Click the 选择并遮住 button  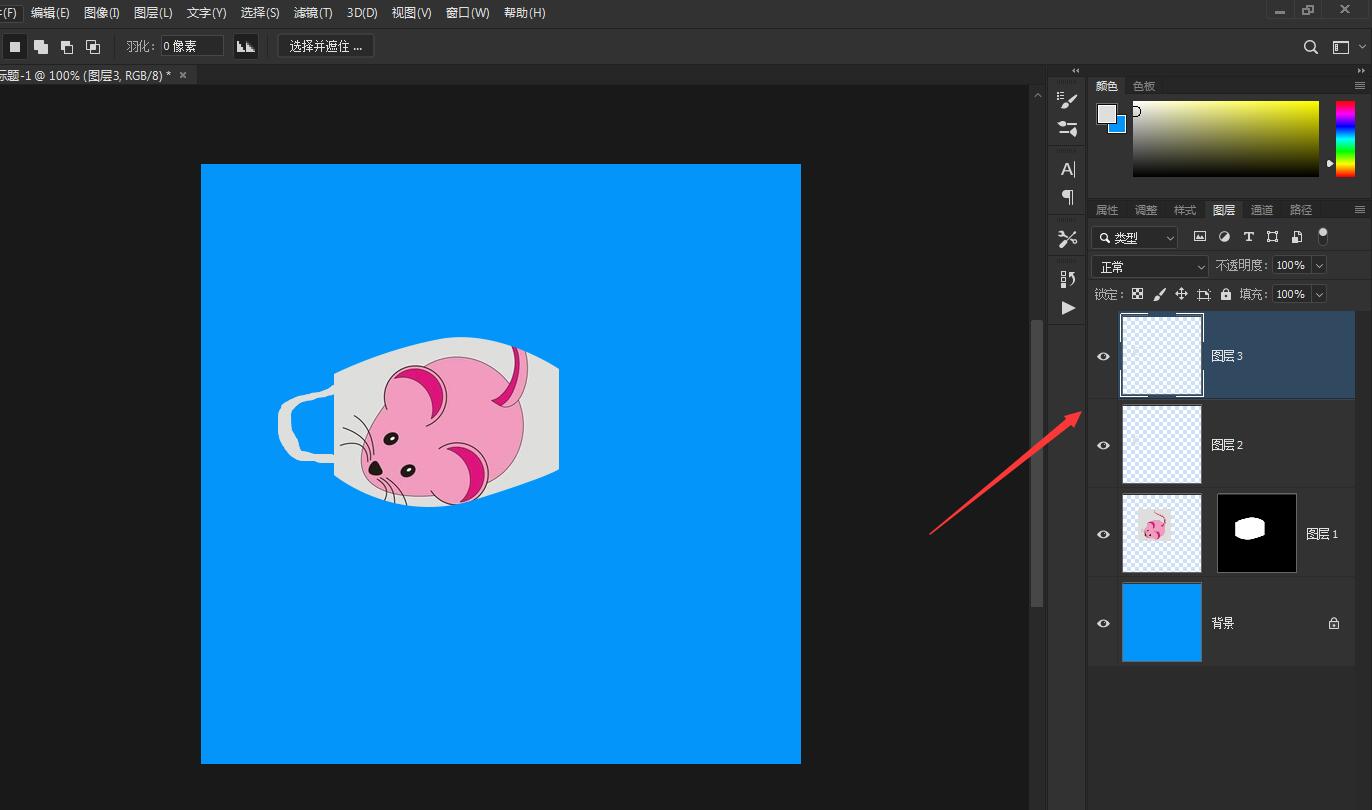(325, 46)
